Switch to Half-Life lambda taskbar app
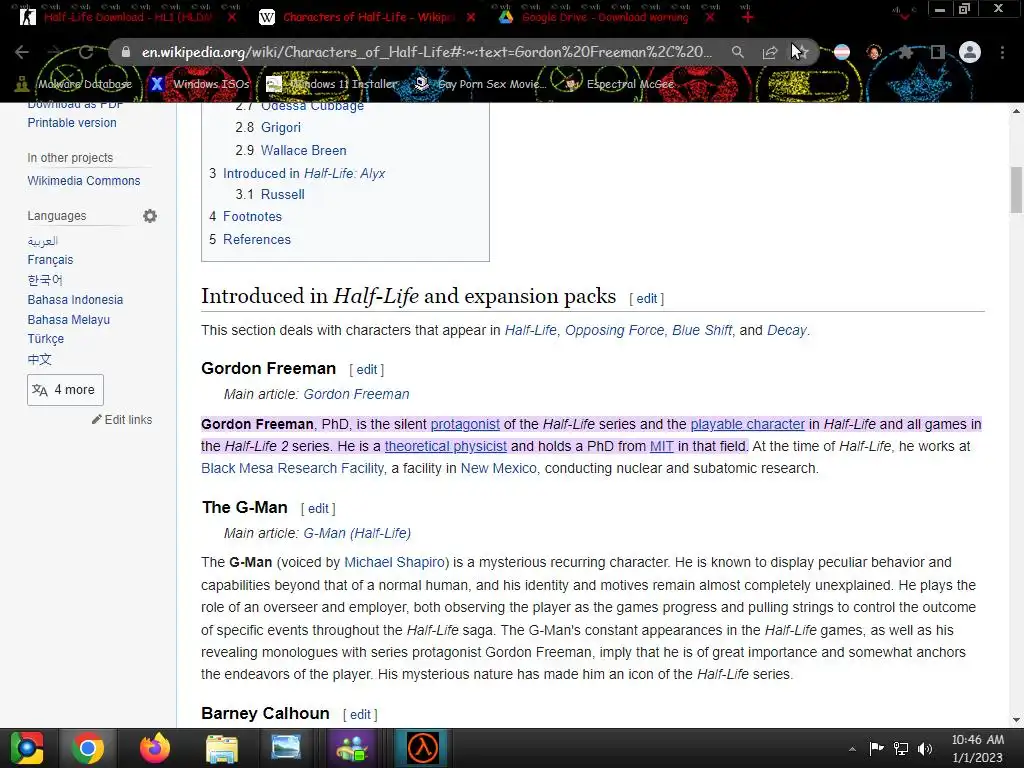 point(422,748)
